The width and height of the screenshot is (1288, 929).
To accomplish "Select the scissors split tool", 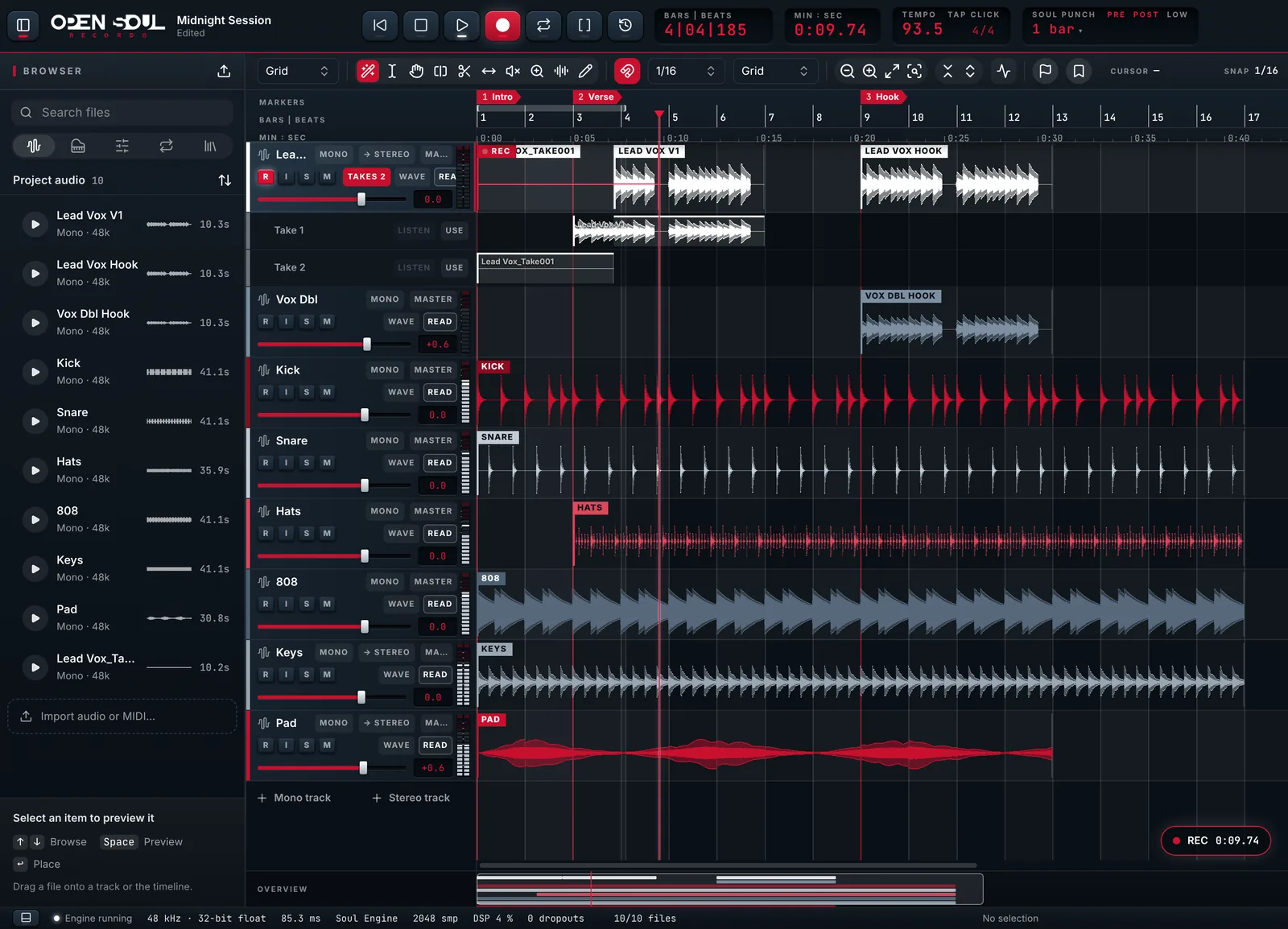I will point(464,71).
